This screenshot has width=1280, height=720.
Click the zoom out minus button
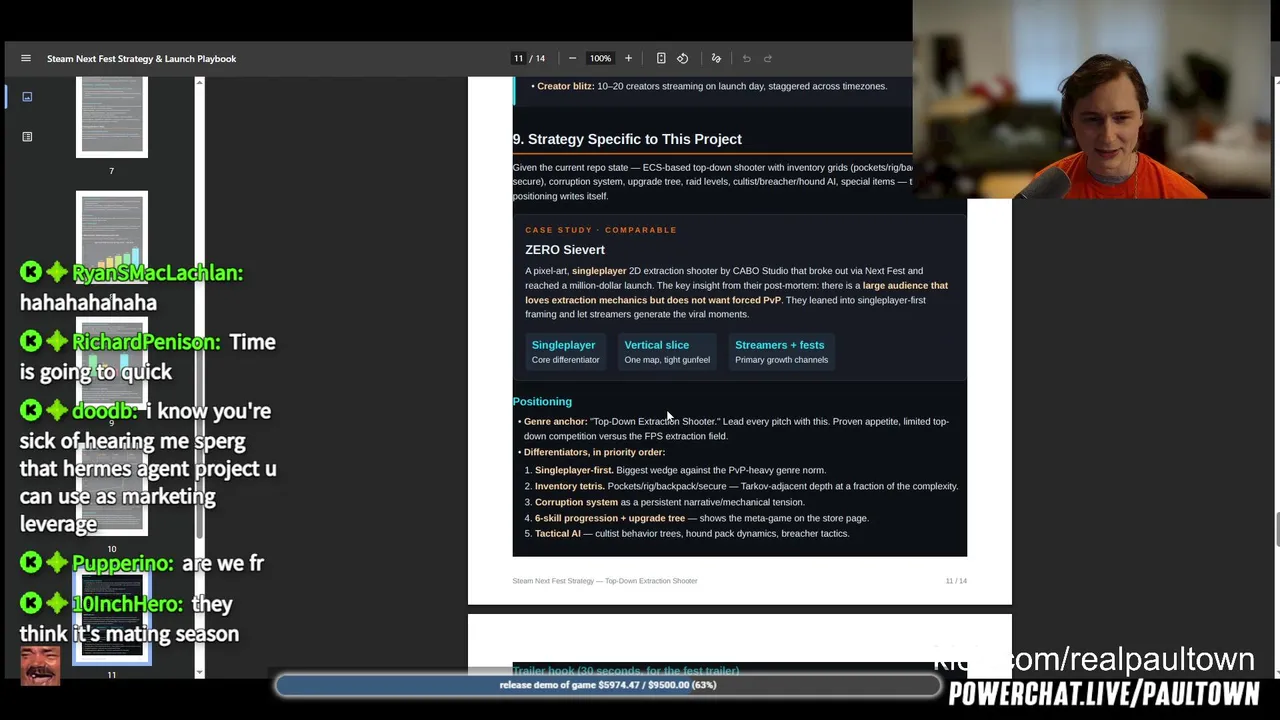(x=572, y=58)
